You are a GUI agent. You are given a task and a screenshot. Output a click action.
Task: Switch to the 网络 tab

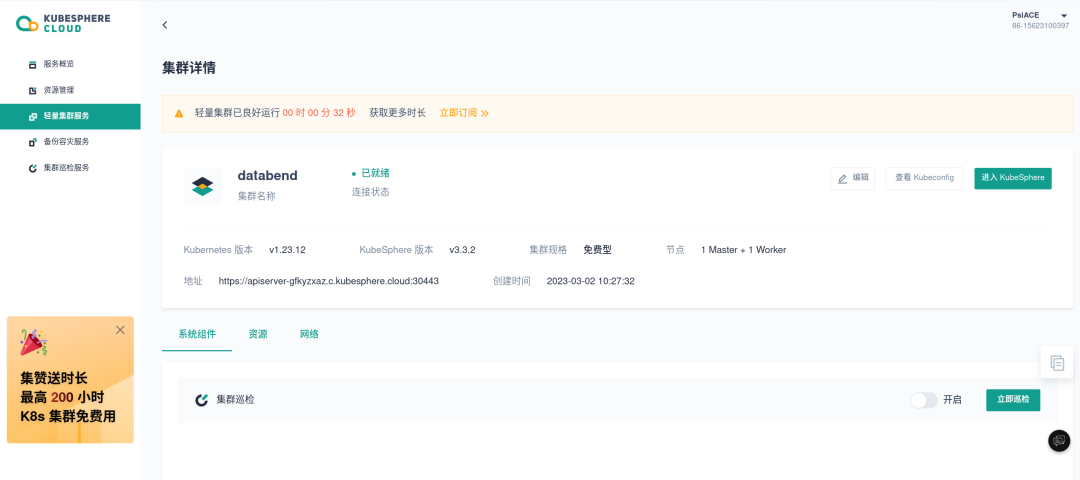tap(309, 334)
